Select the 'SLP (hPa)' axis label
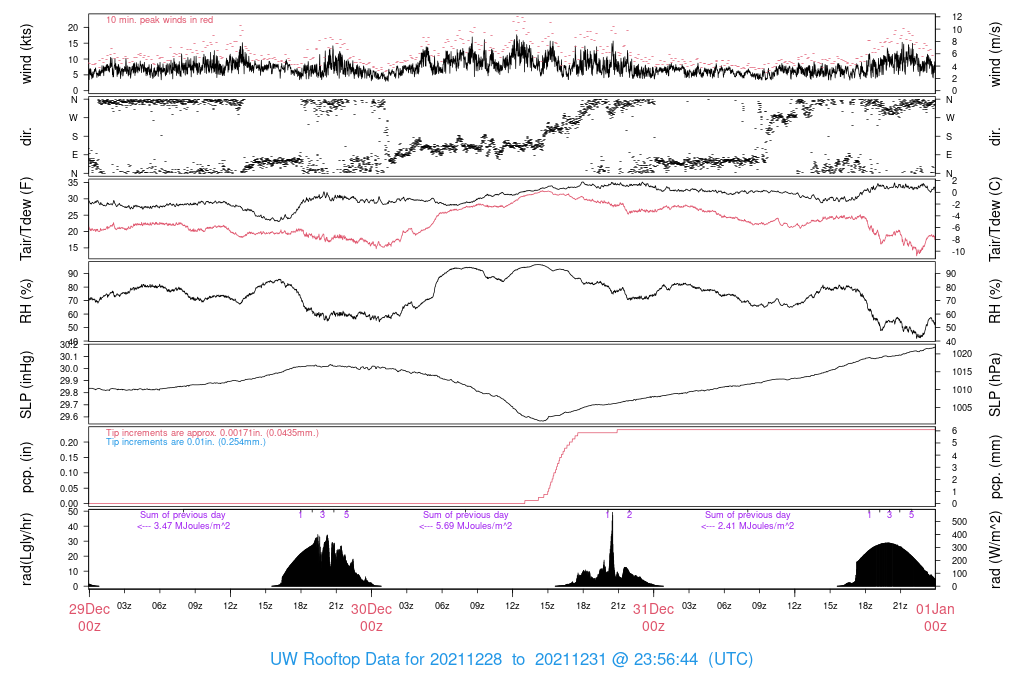 coord(995,385)
